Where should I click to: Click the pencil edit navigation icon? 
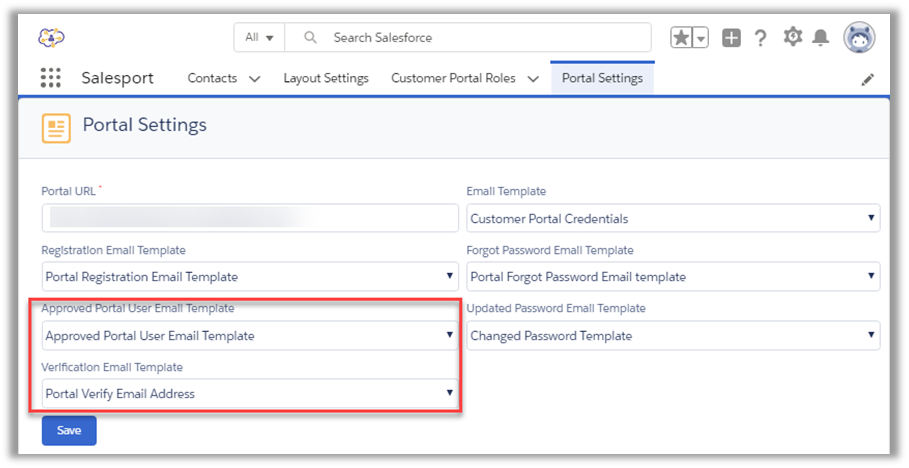[867, 79]
